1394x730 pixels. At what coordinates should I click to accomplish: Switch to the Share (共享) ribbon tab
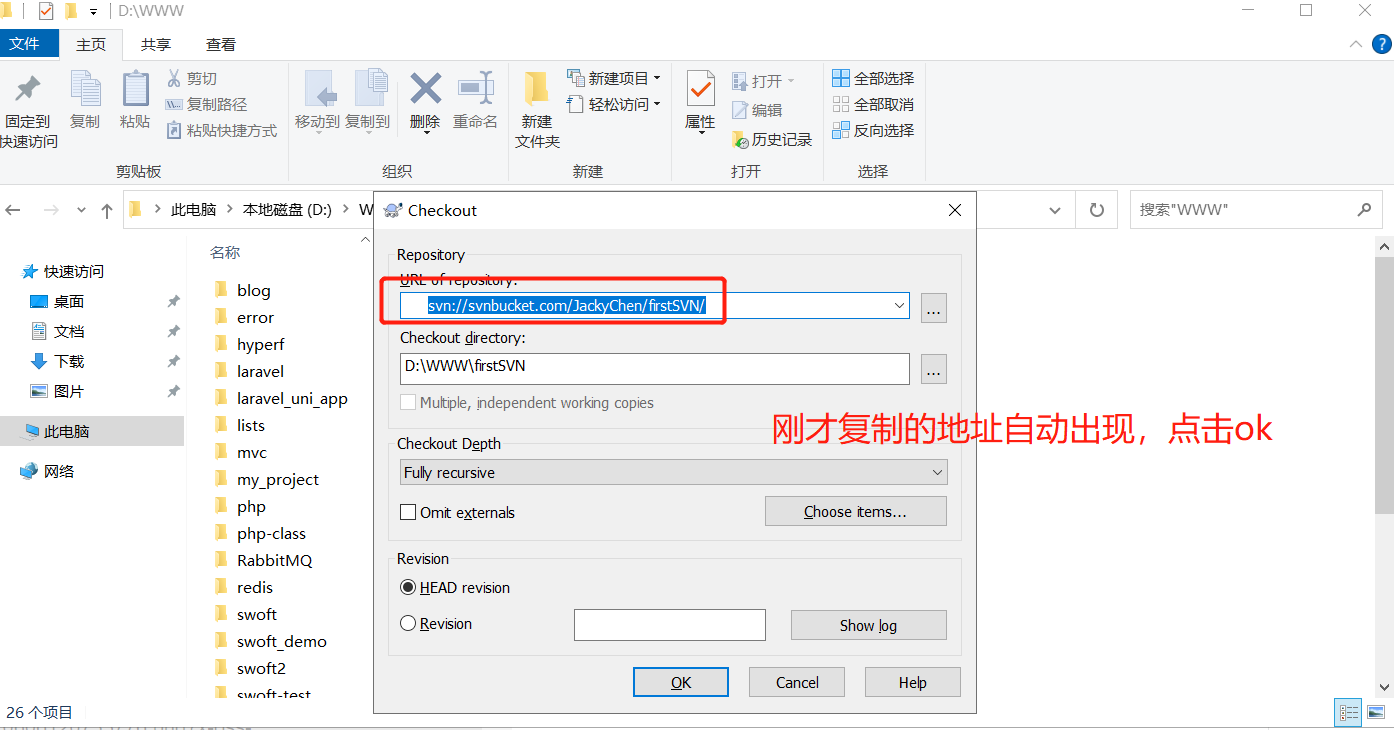click(x=156, y=44)
